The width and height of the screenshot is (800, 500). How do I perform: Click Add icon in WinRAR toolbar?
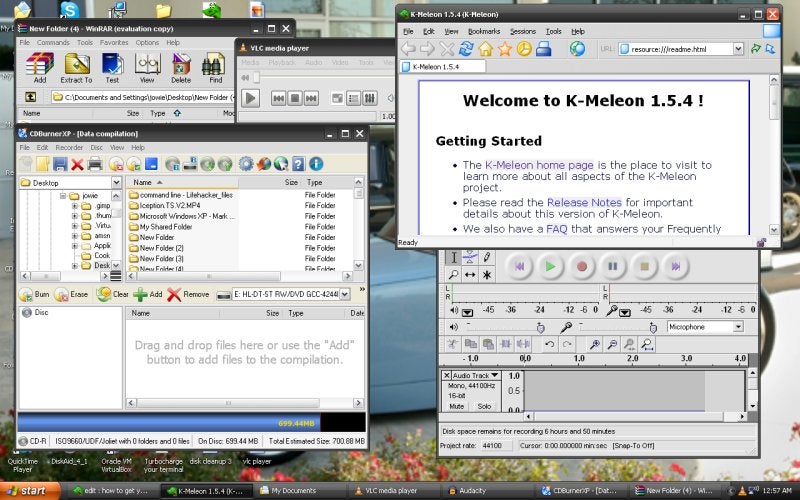(40, 67)
